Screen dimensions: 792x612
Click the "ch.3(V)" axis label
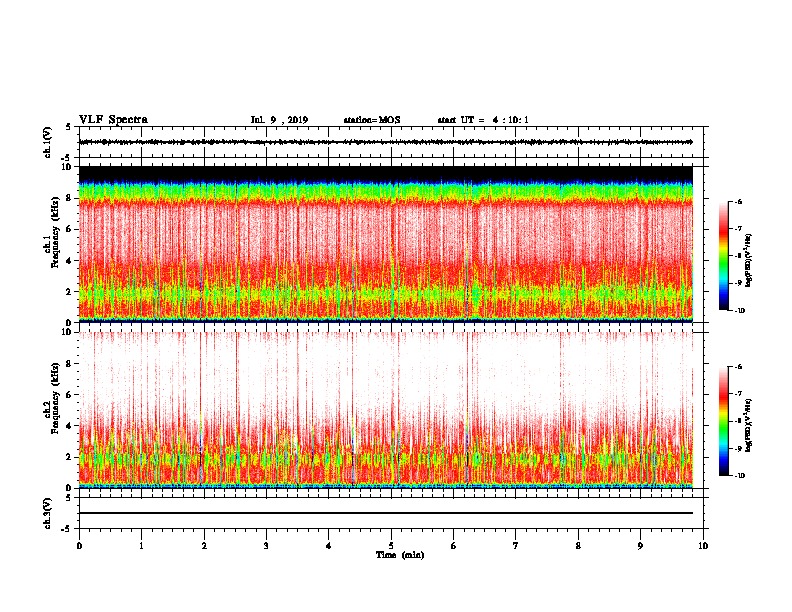tap(47, 513)
